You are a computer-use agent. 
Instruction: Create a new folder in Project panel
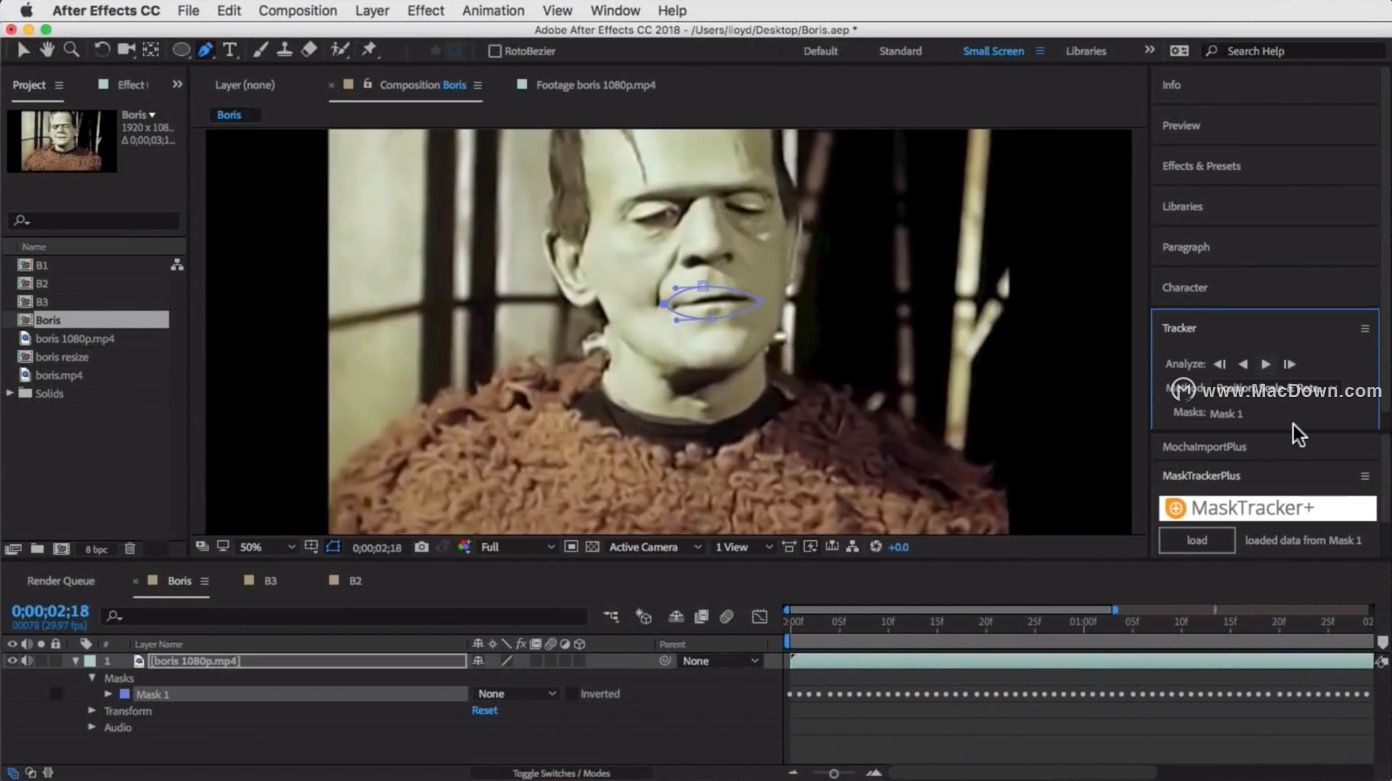pyautogui.click(x=37, y=549)
